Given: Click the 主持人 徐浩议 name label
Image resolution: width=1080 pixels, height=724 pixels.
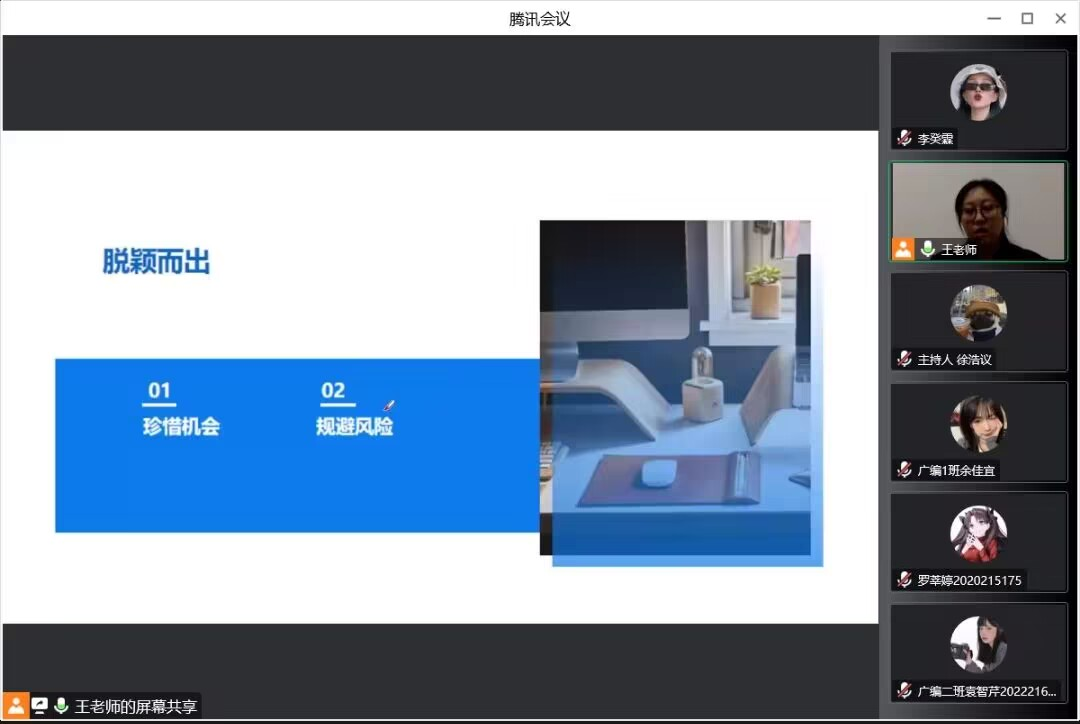Looking at the screenshot, I should coord(955,359).
